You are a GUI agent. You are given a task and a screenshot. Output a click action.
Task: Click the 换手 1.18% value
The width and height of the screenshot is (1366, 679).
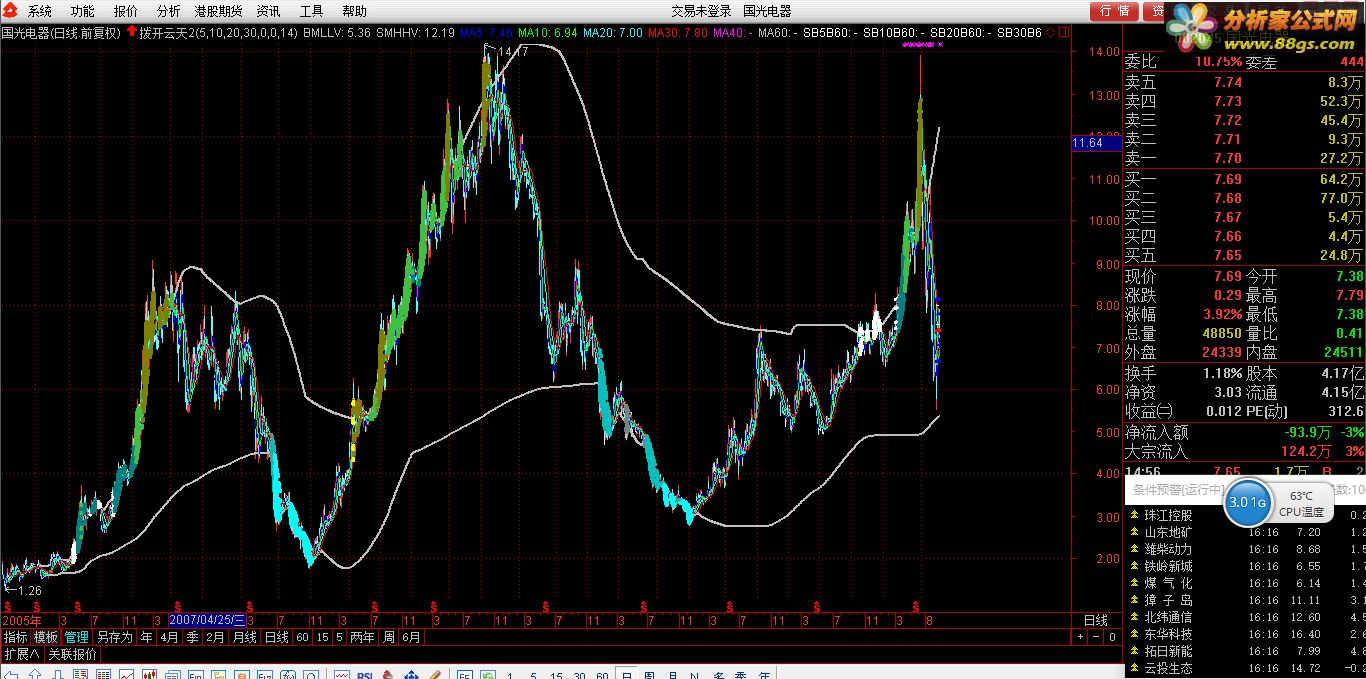[x=1222, y=373]
